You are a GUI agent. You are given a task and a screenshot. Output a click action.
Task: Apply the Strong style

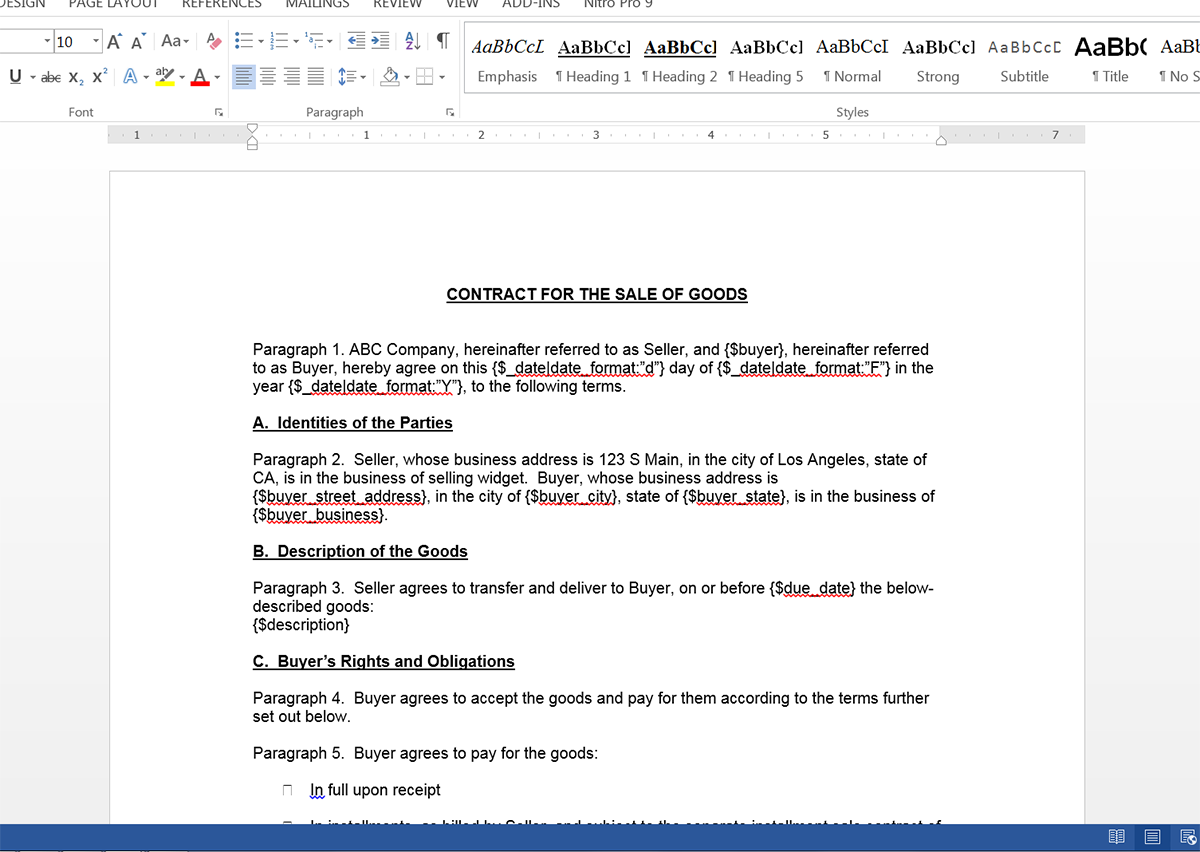[x=937, y=61]
